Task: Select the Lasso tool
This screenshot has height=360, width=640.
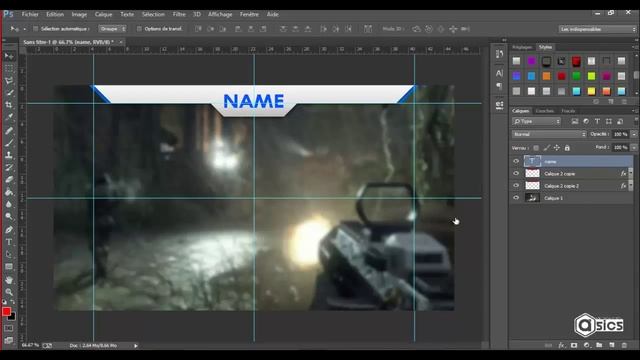Action: (x=9, y=80)
